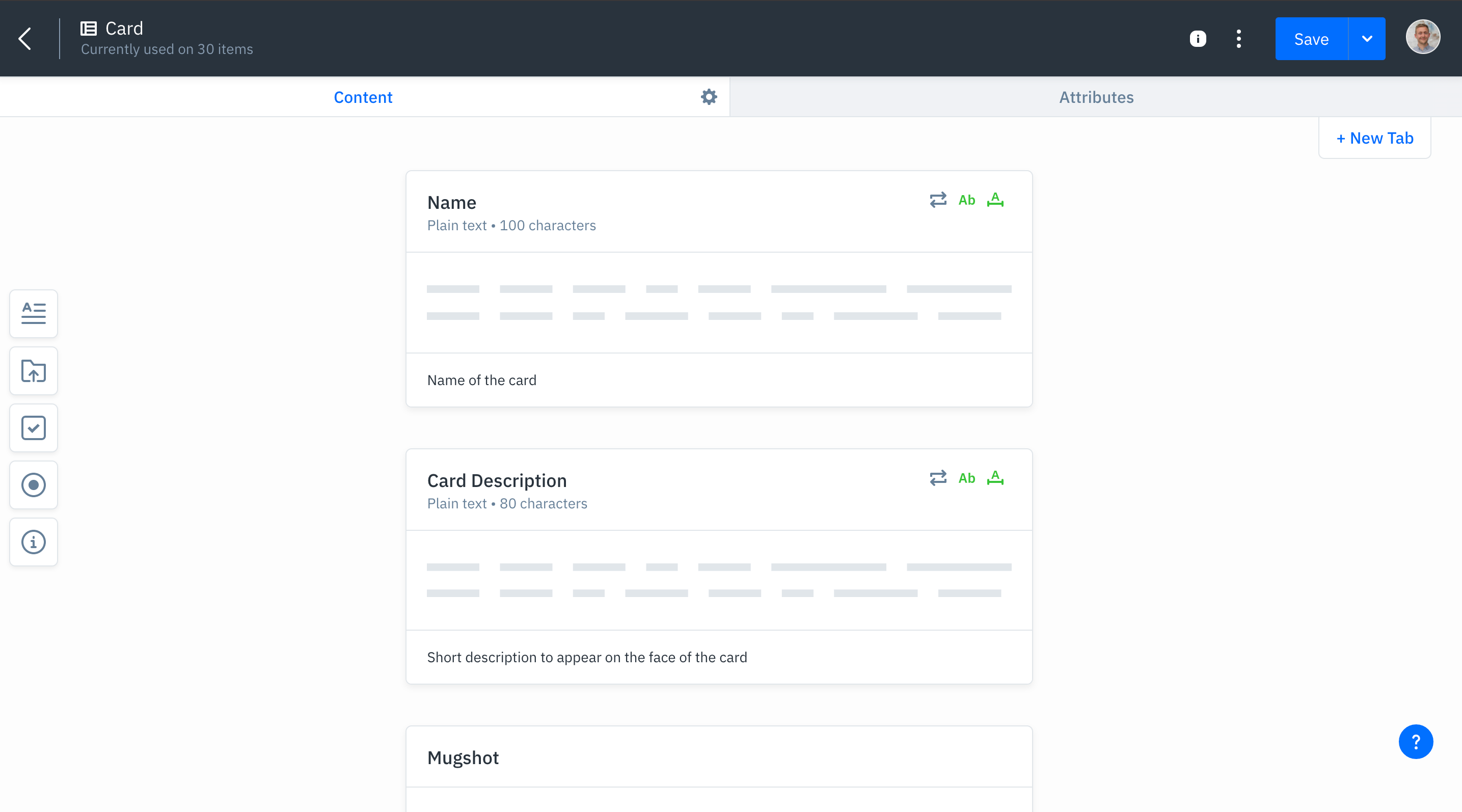This screenshot has height=812, width=1462.
Task: Click the Name field's localization arrows icon
Action: 938,200
